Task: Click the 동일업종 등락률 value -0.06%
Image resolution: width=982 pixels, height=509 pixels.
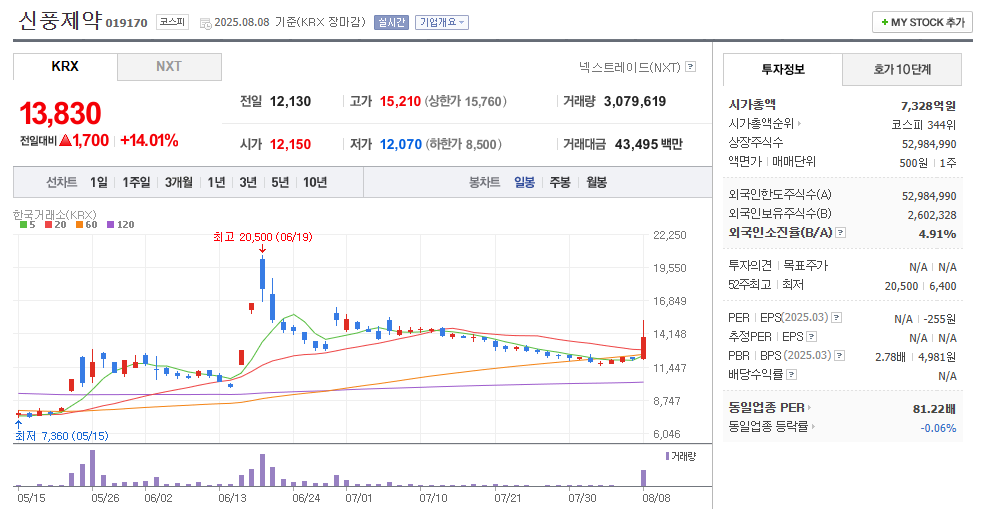Action: [x=938, y=428]
